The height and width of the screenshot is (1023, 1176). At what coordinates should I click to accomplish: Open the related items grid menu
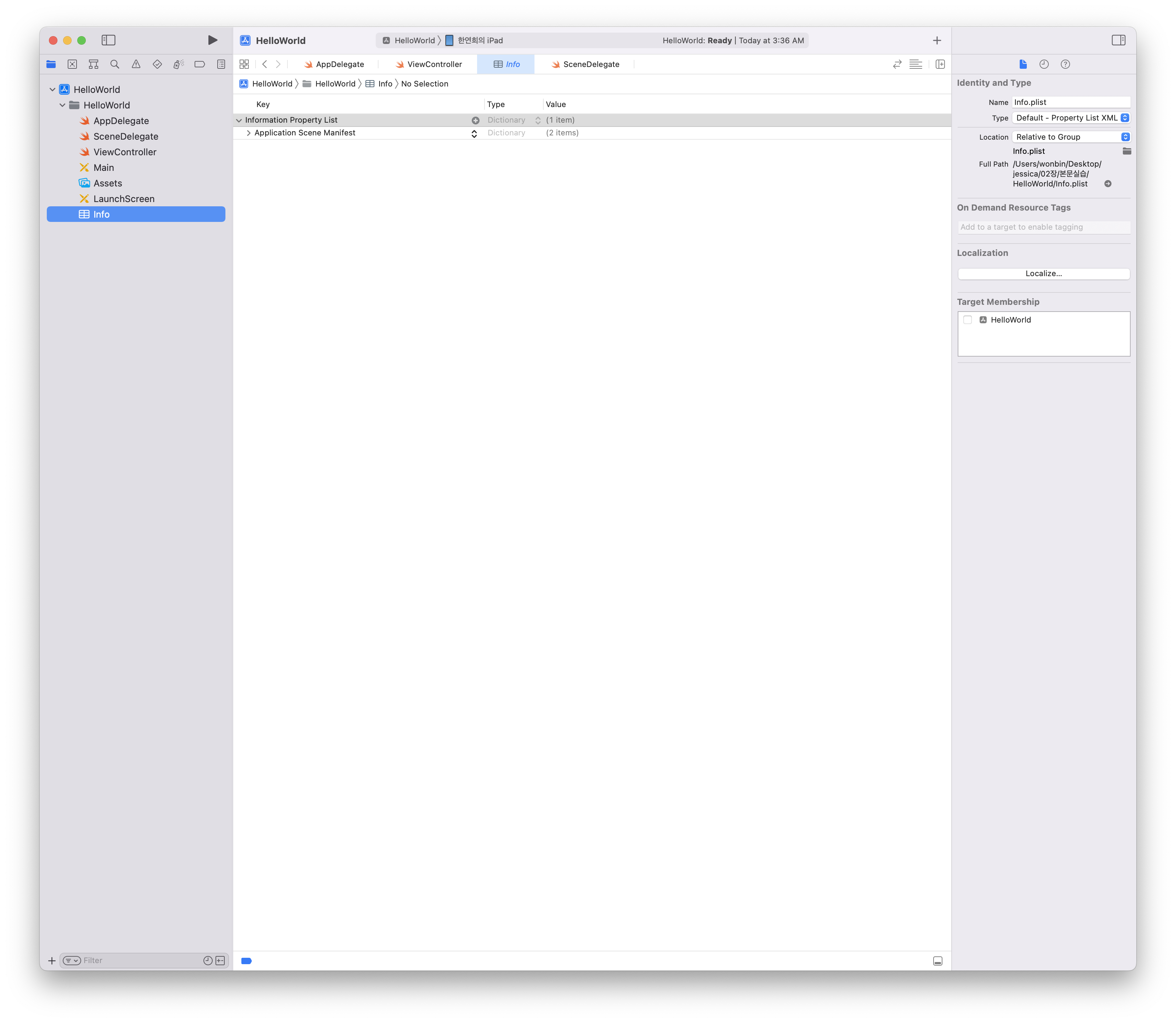tap(244, 64)
